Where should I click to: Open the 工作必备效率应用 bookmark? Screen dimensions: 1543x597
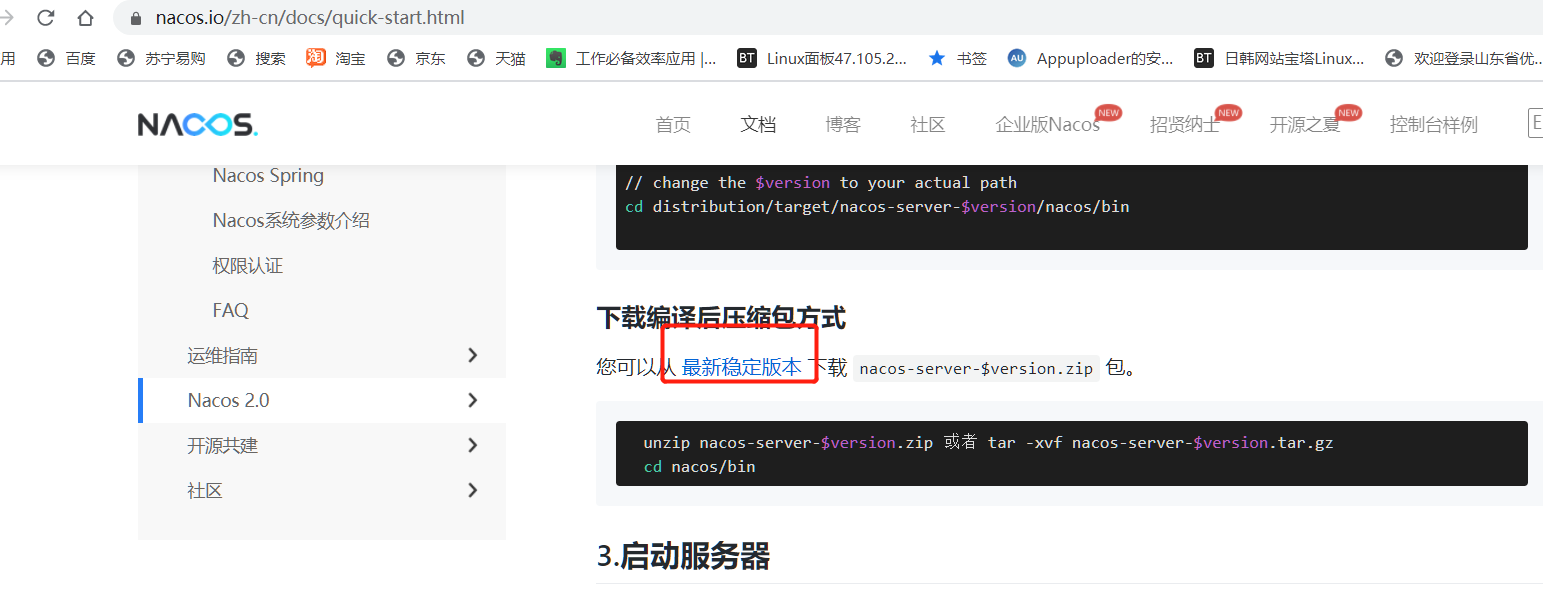pyautogui.click(x=631, y=58)
